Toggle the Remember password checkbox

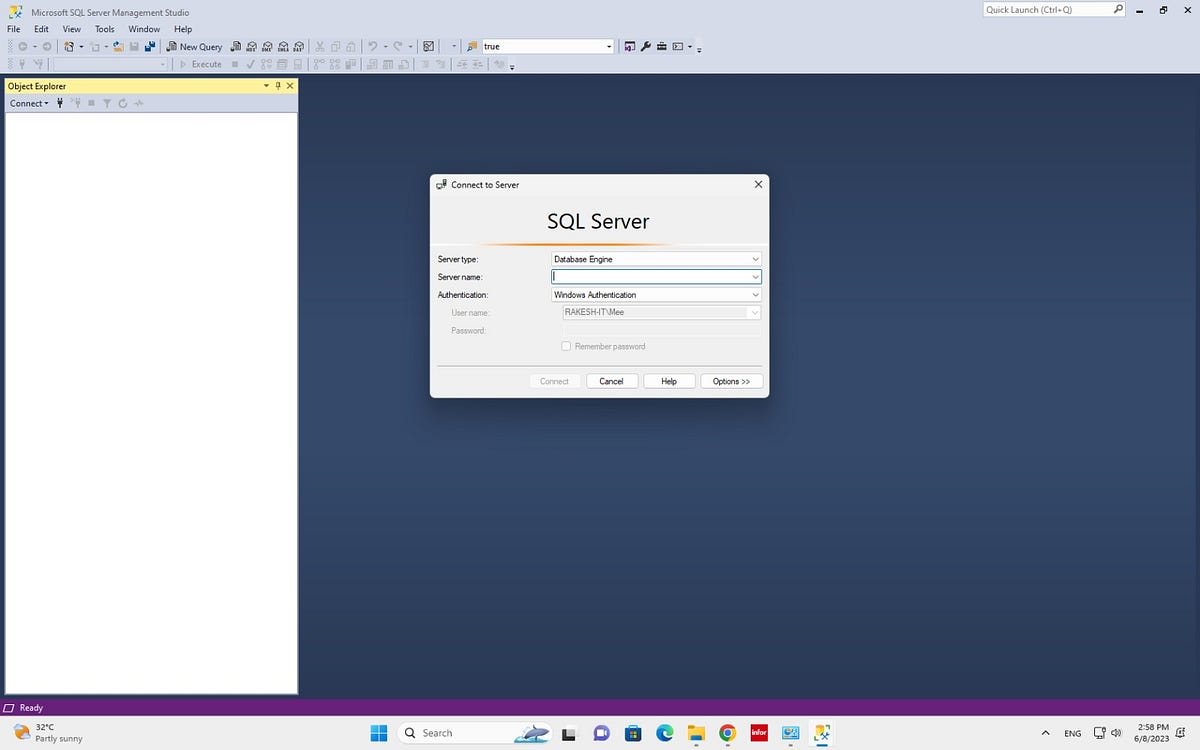(x=566, y=346)
